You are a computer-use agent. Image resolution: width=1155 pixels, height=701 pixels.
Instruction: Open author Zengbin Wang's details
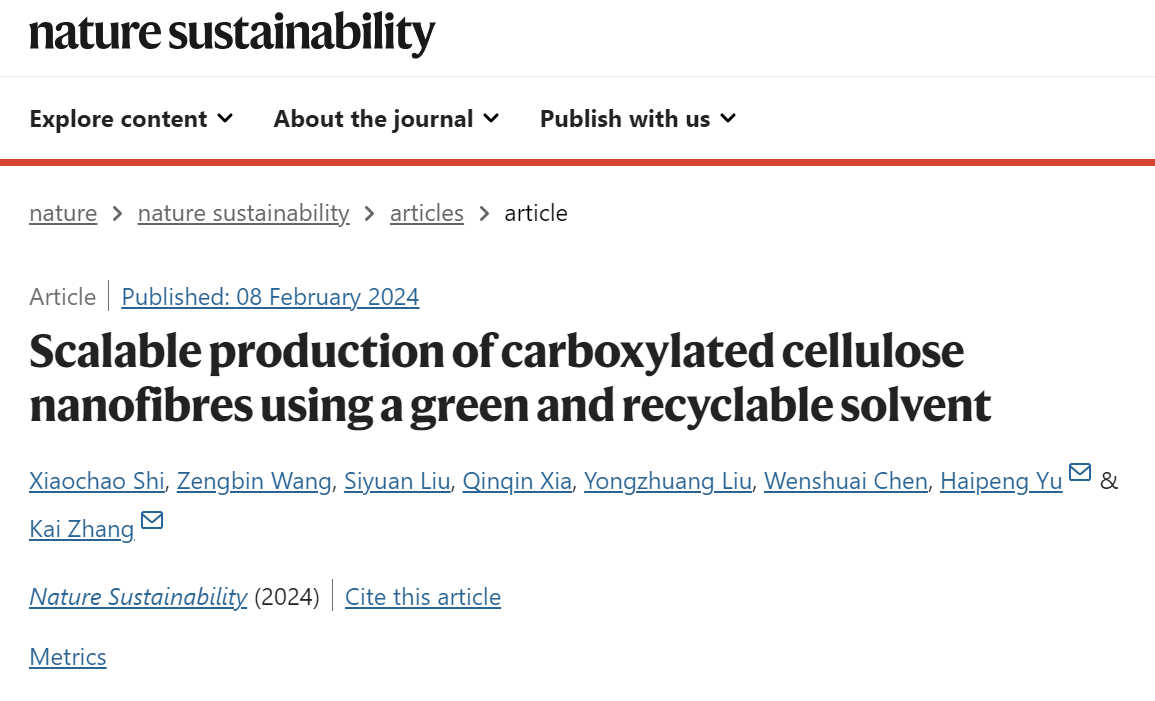[254, 481]
